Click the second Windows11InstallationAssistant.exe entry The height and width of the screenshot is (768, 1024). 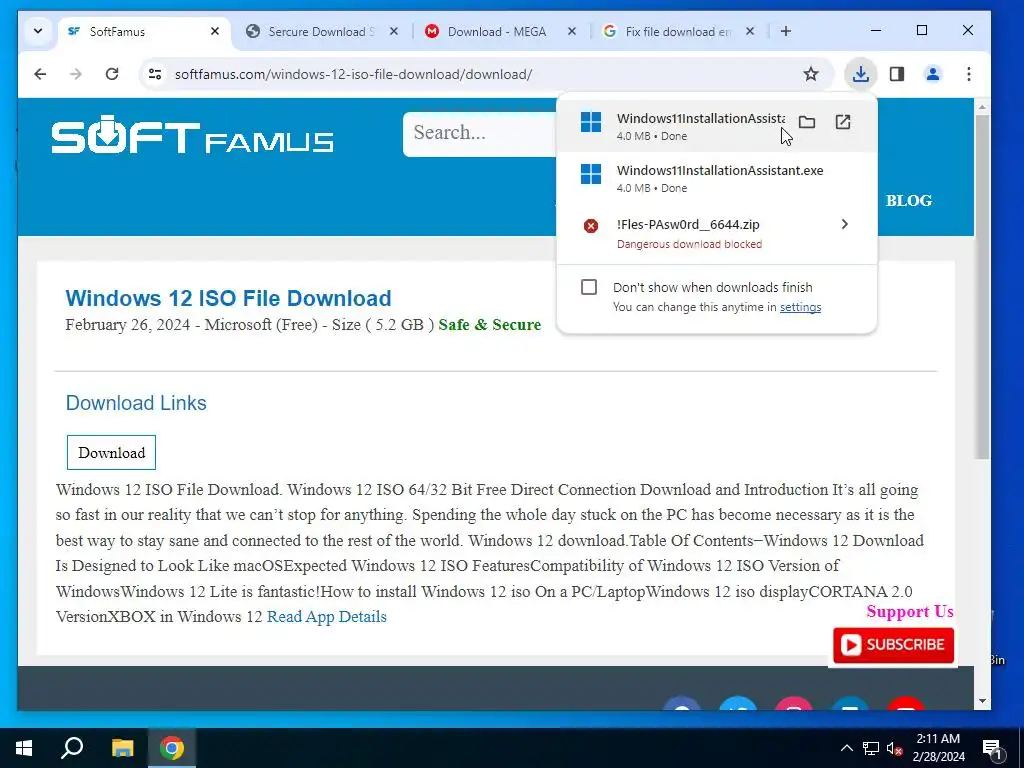click(x=716, y=178)
